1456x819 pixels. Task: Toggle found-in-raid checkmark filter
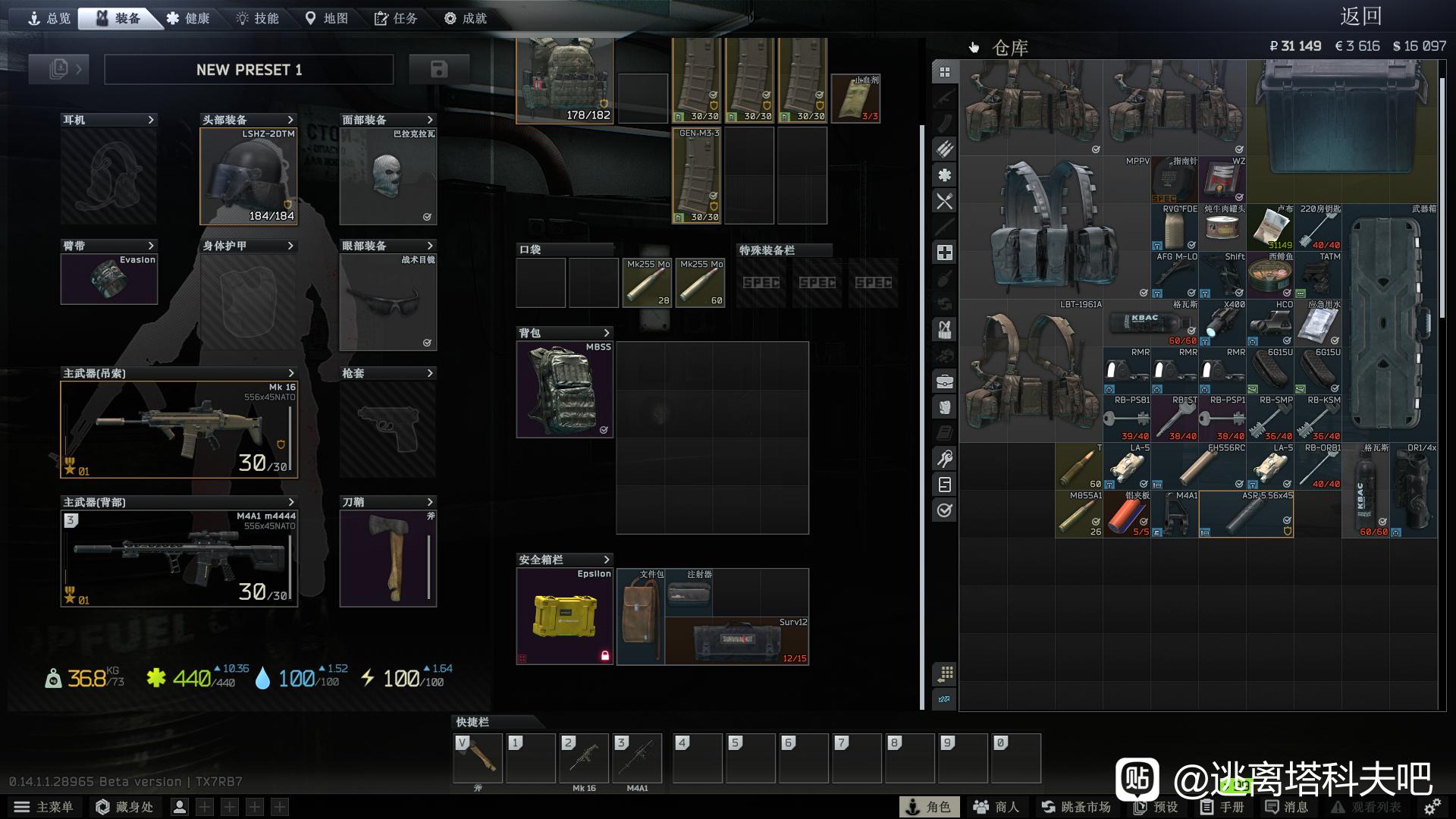click(945, 510)
